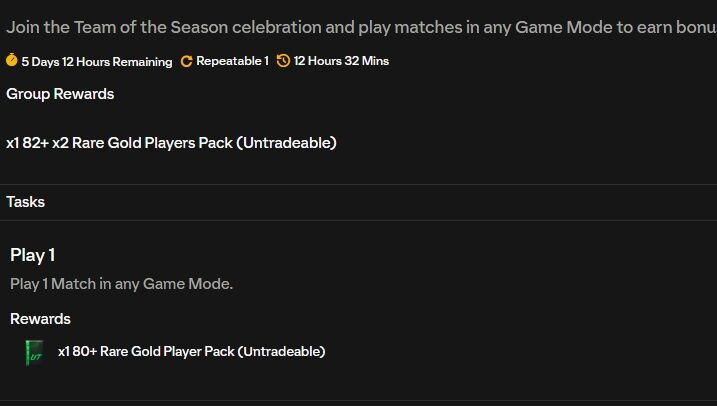Select the 12 Hours 32 Mins timer text
The width and height of the screenshot is (717, 406).
click(341, 61)
